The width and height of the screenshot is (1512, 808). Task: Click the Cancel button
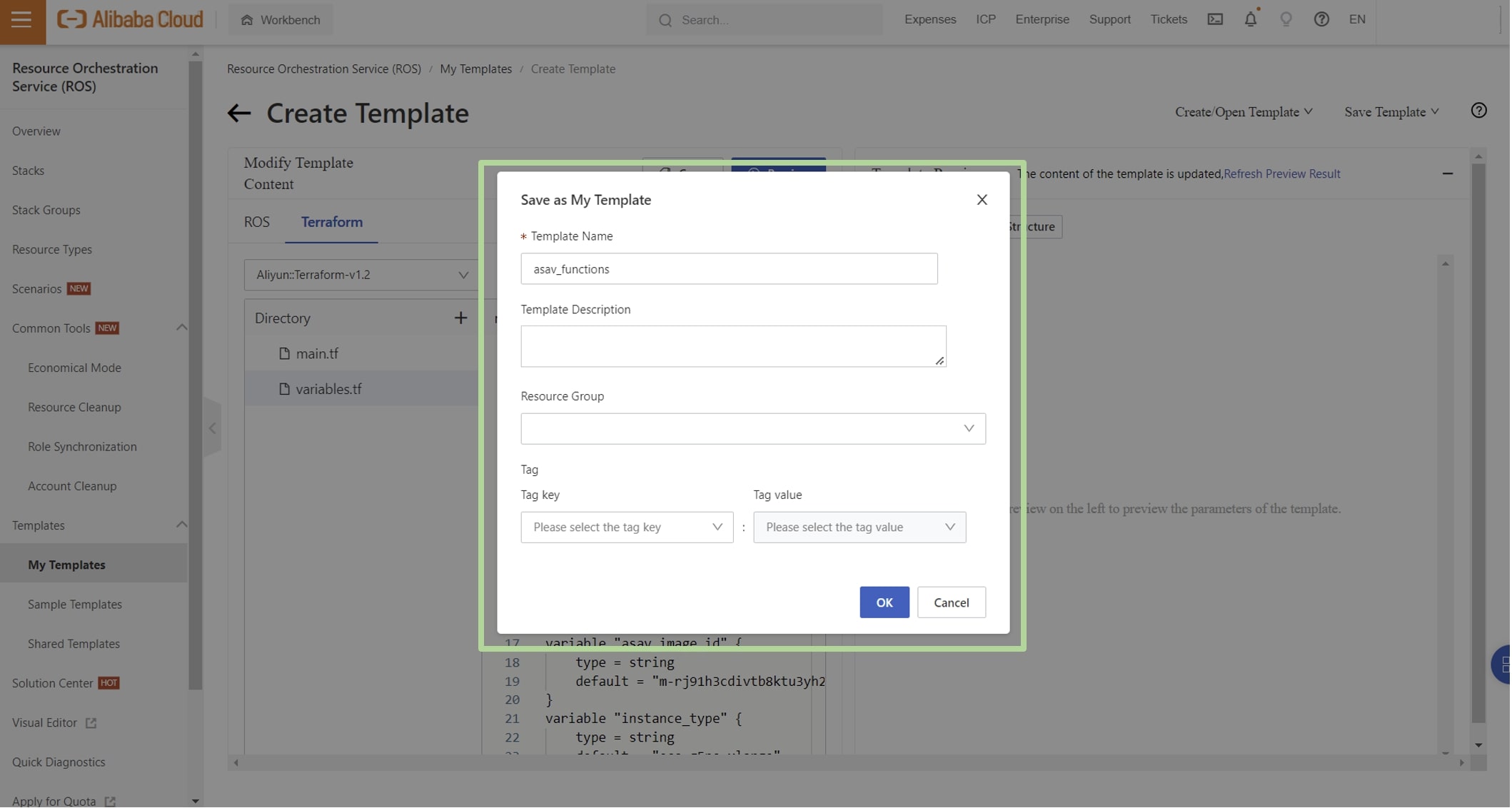point(951,602)
